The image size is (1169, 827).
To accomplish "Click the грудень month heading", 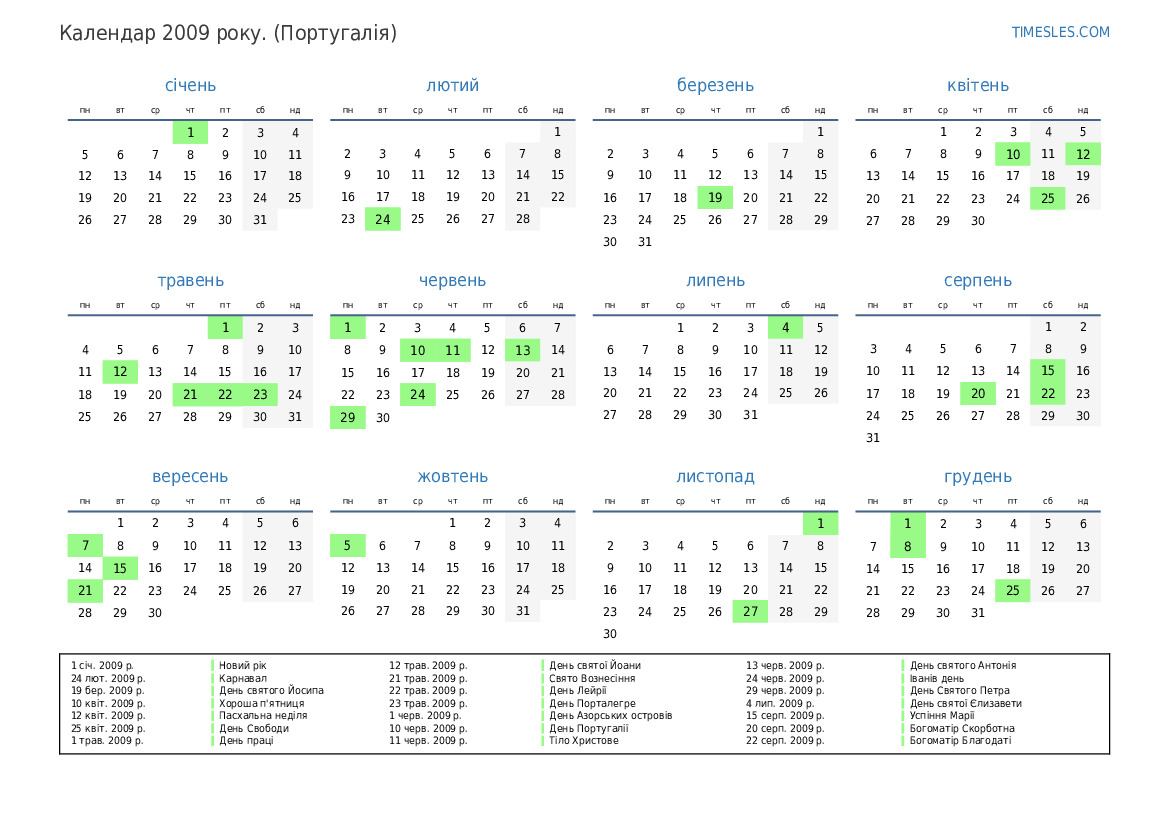I will (977, 477).
